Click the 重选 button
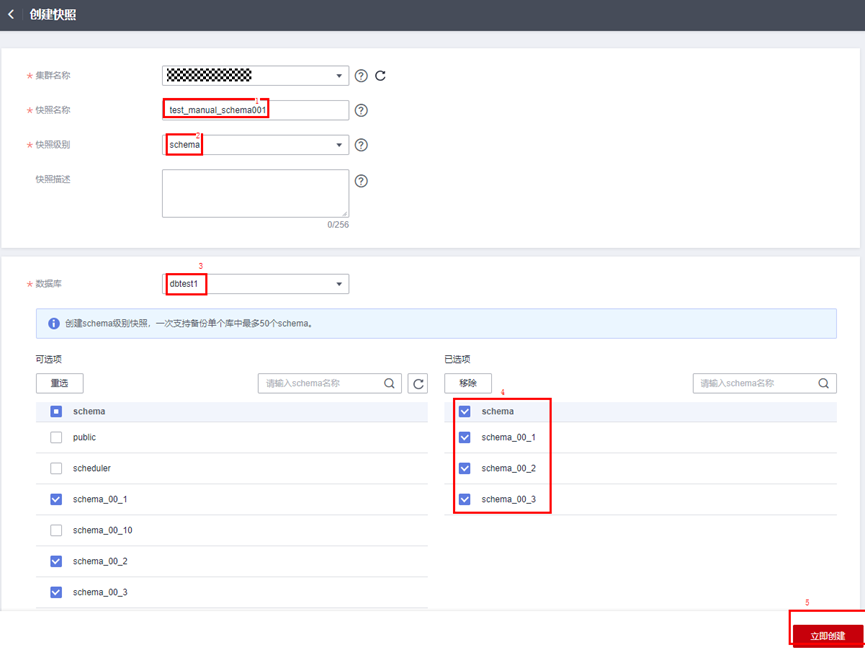Screen dimensions: 865x650 59,383
